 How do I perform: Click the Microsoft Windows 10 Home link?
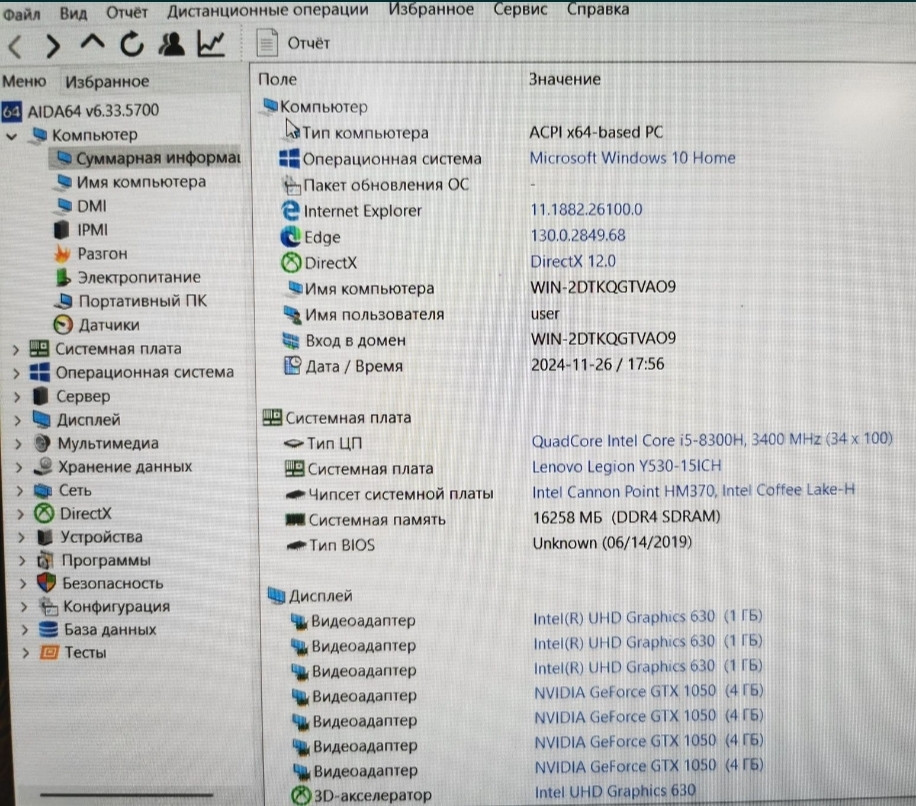[632, 157]
